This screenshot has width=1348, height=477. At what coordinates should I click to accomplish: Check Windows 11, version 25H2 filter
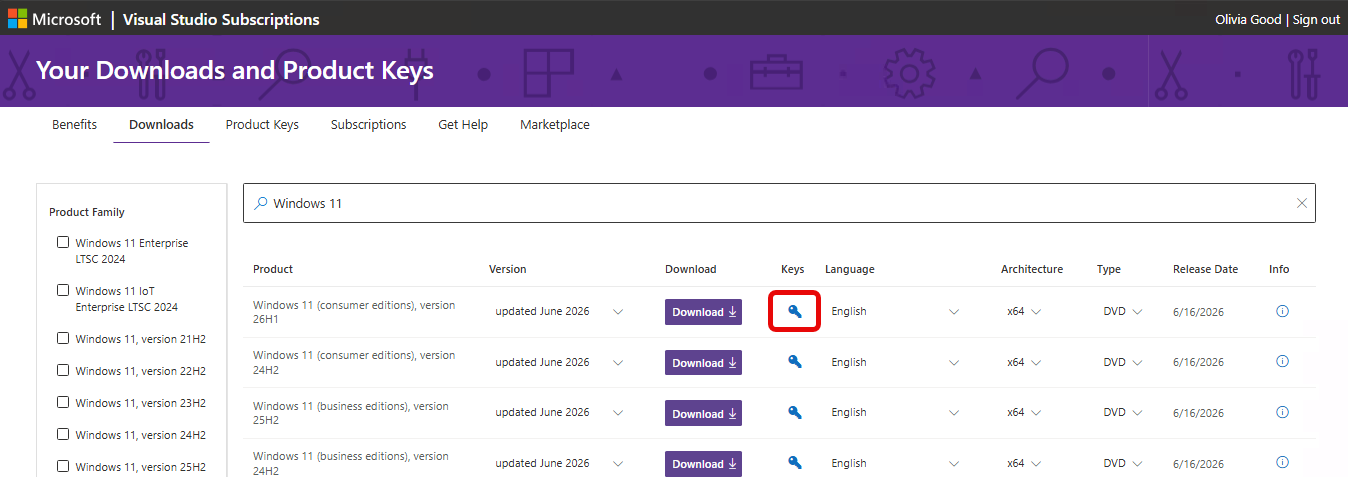[63, 466]
